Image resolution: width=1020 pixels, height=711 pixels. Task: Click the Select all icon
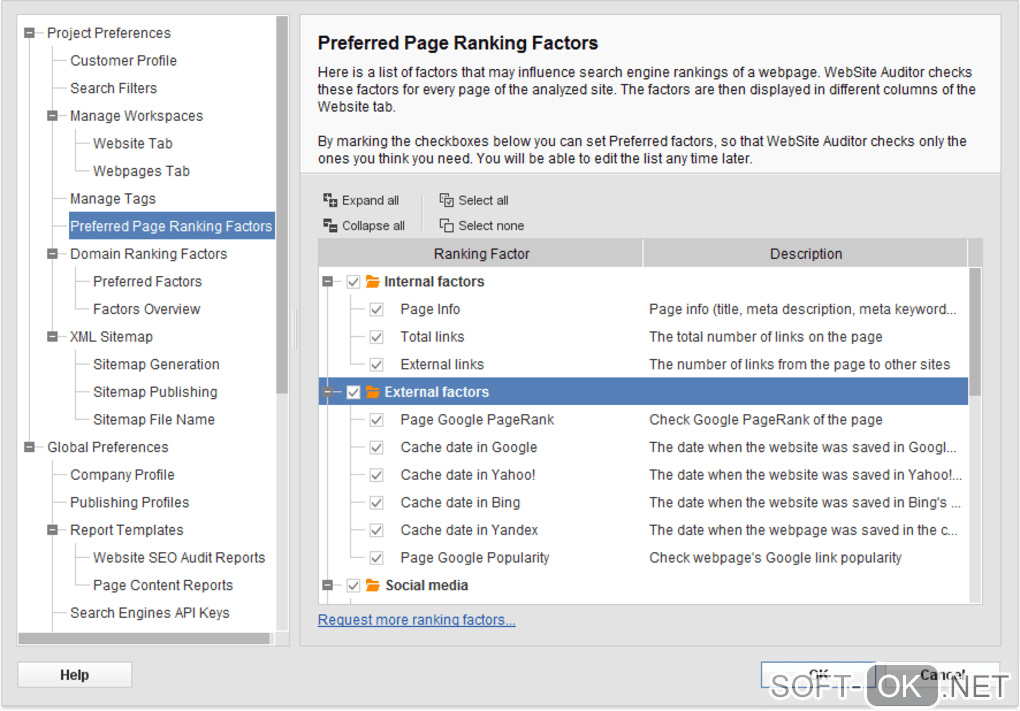pos(446,200)
